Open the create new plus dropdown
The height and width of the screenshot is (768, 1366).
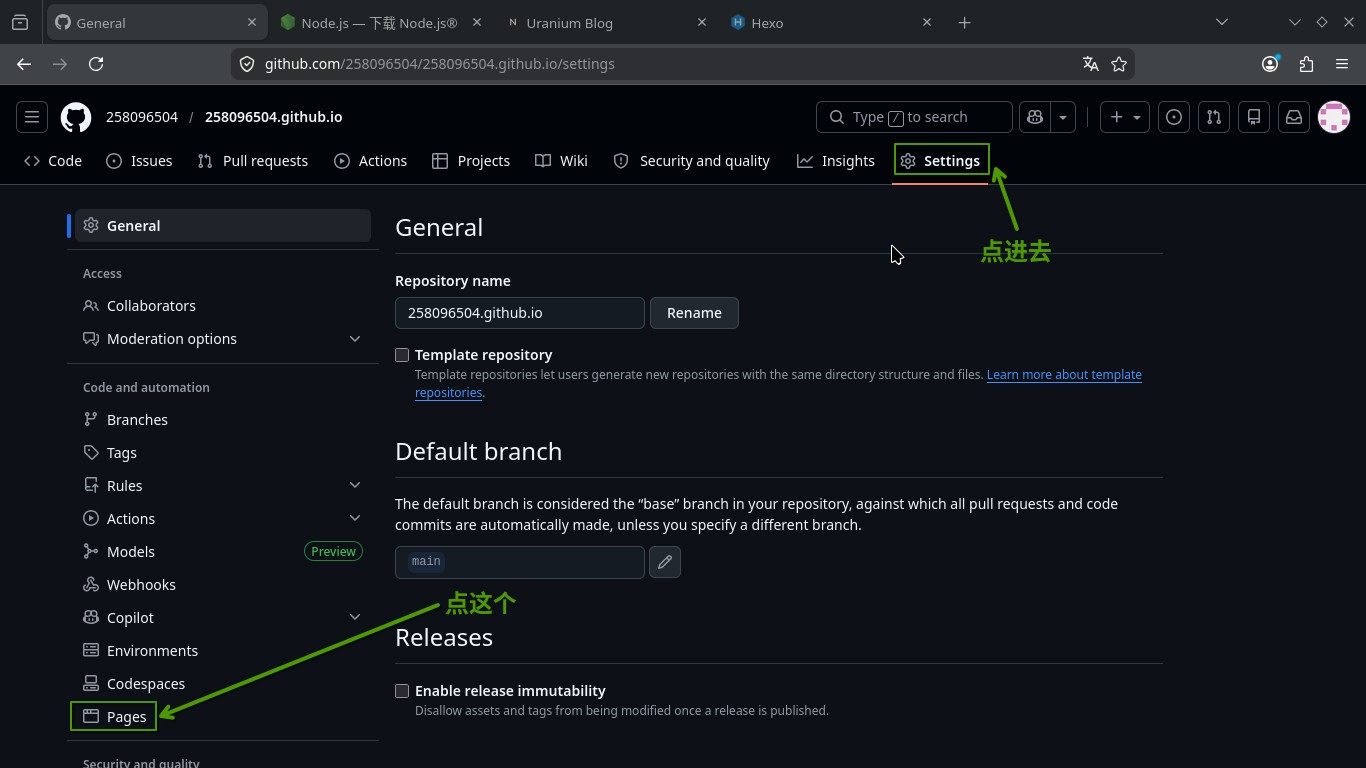[x=1125, y=117]
